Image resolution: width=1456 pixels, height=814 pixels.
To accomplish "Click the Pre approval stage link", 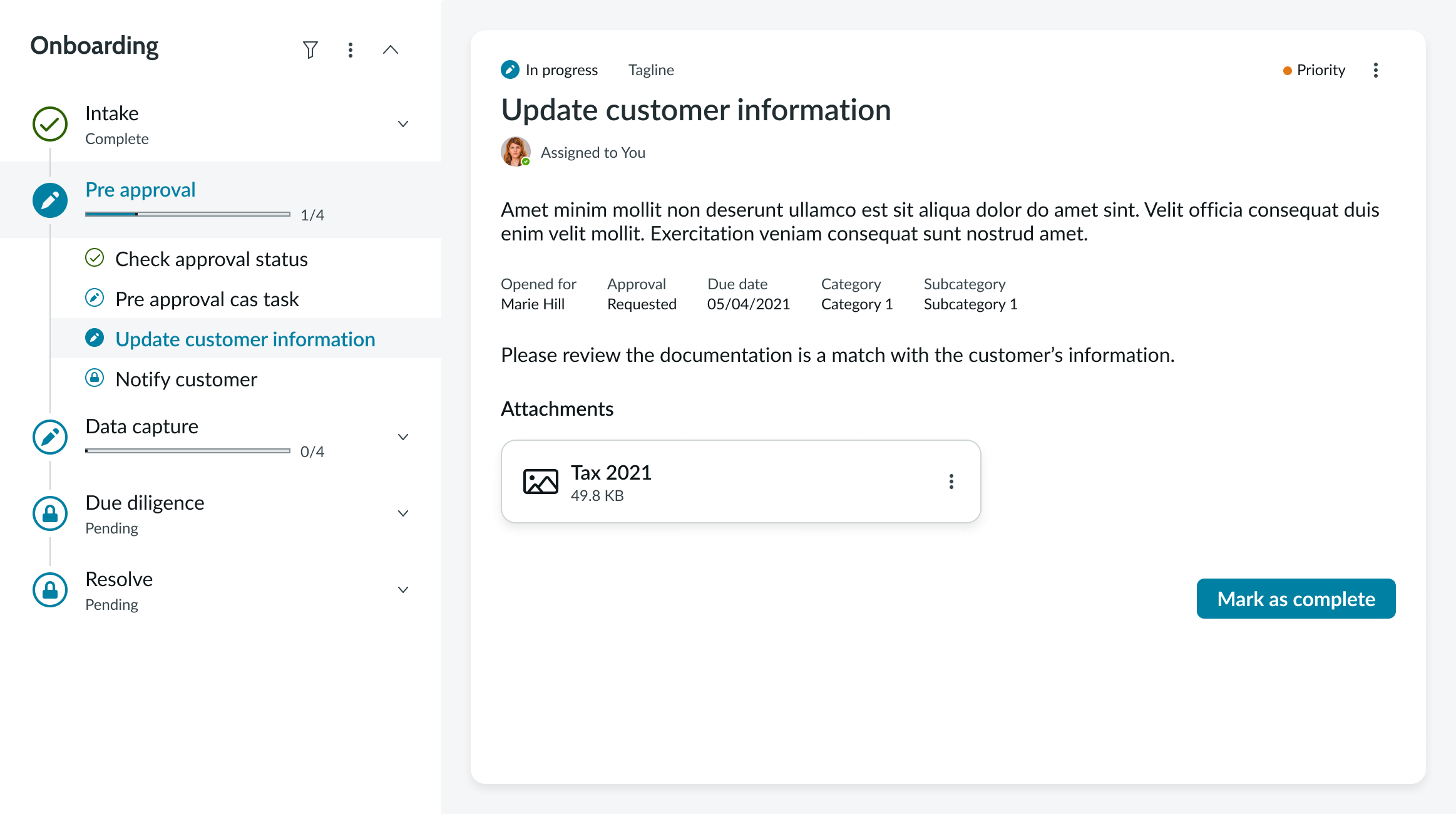I will [140, 189].
